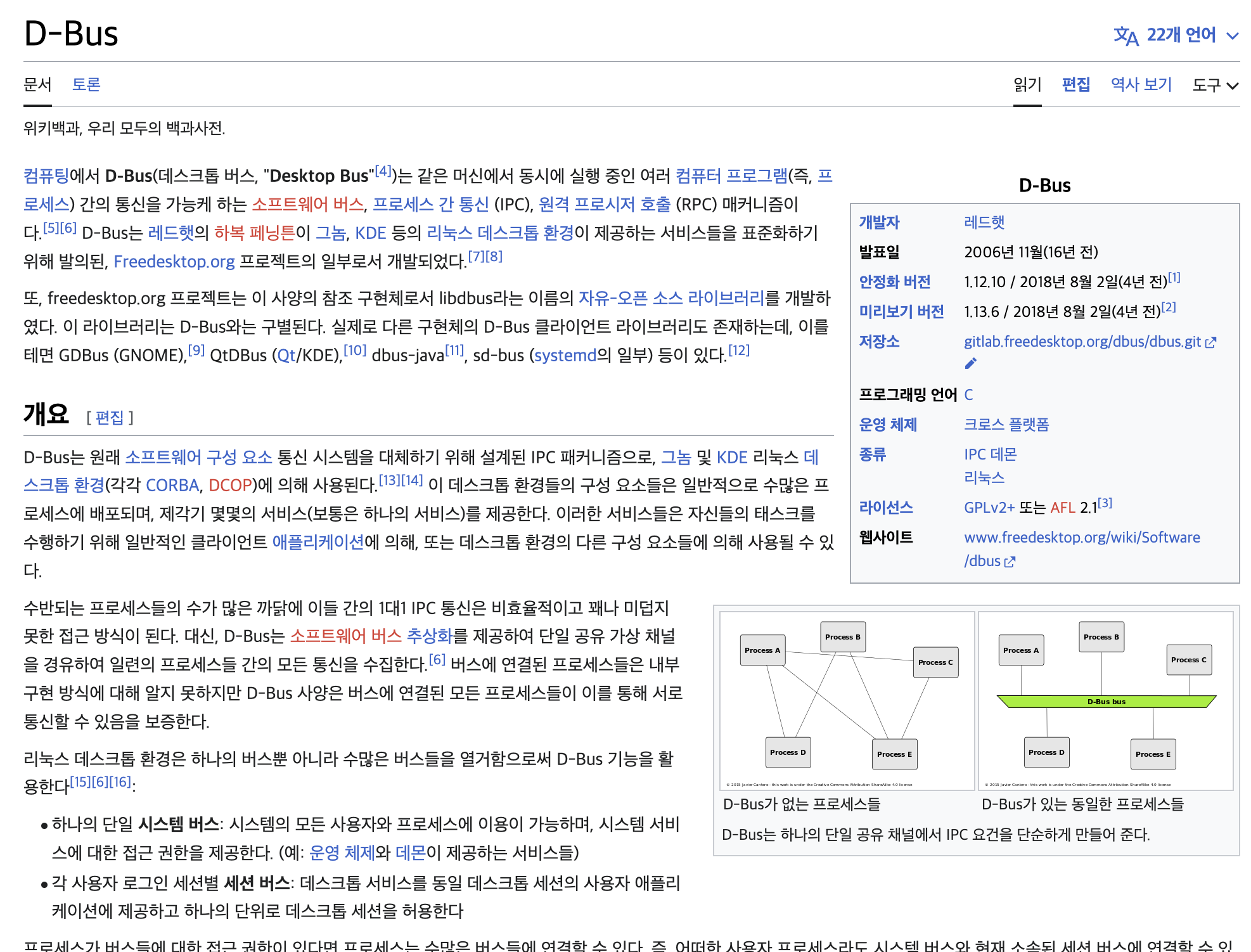Screen dimensions: 1251x952
Task: Click the red 하복 페닝튼 link
Action: point(254,233)
